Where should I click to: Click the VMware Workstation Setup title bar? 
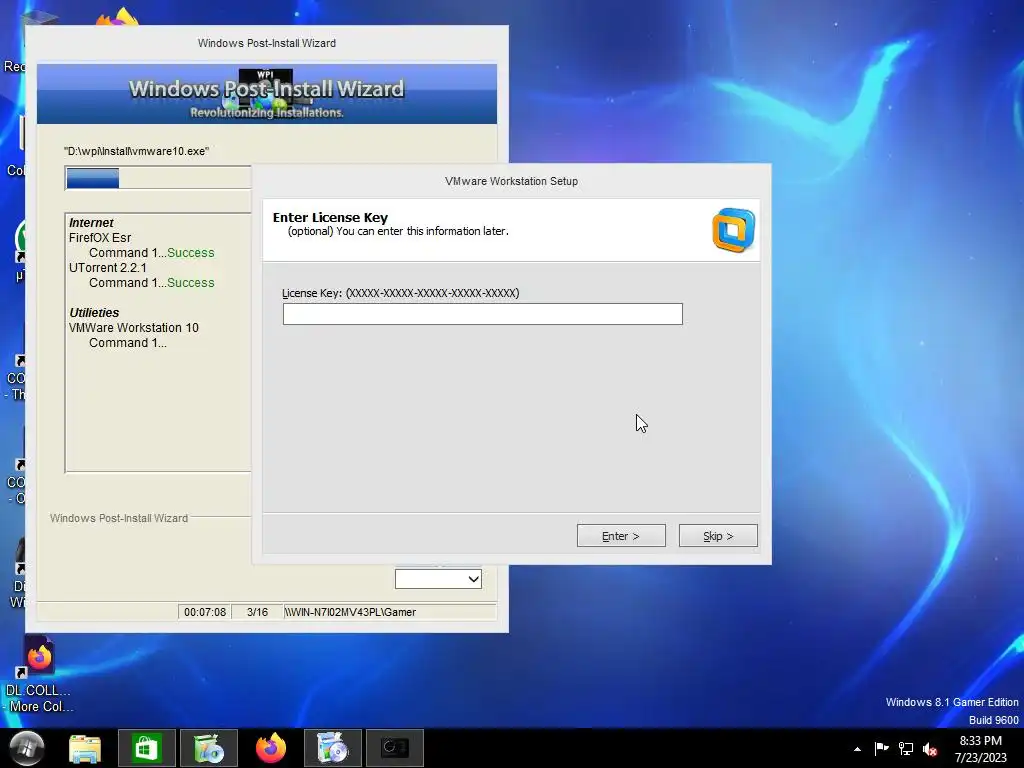coord(511,181)
